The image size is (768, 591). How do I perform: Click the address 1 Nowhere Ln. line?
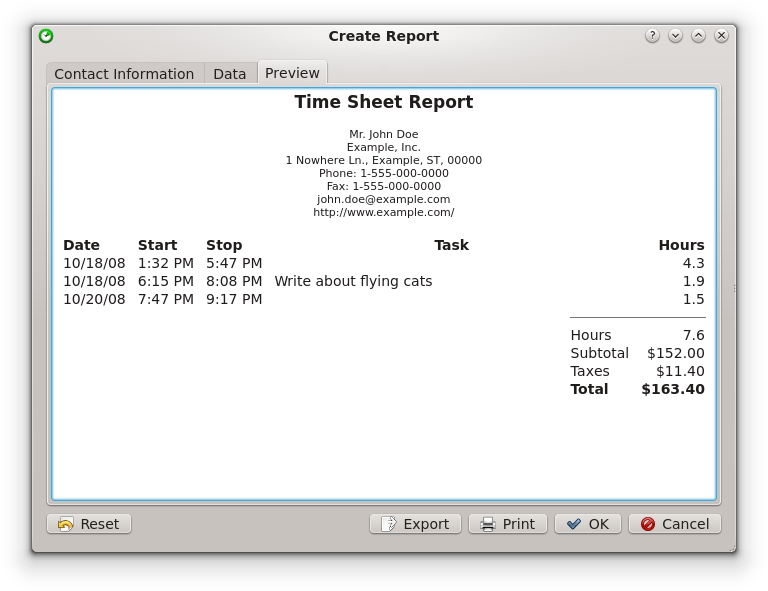(384, 160)
